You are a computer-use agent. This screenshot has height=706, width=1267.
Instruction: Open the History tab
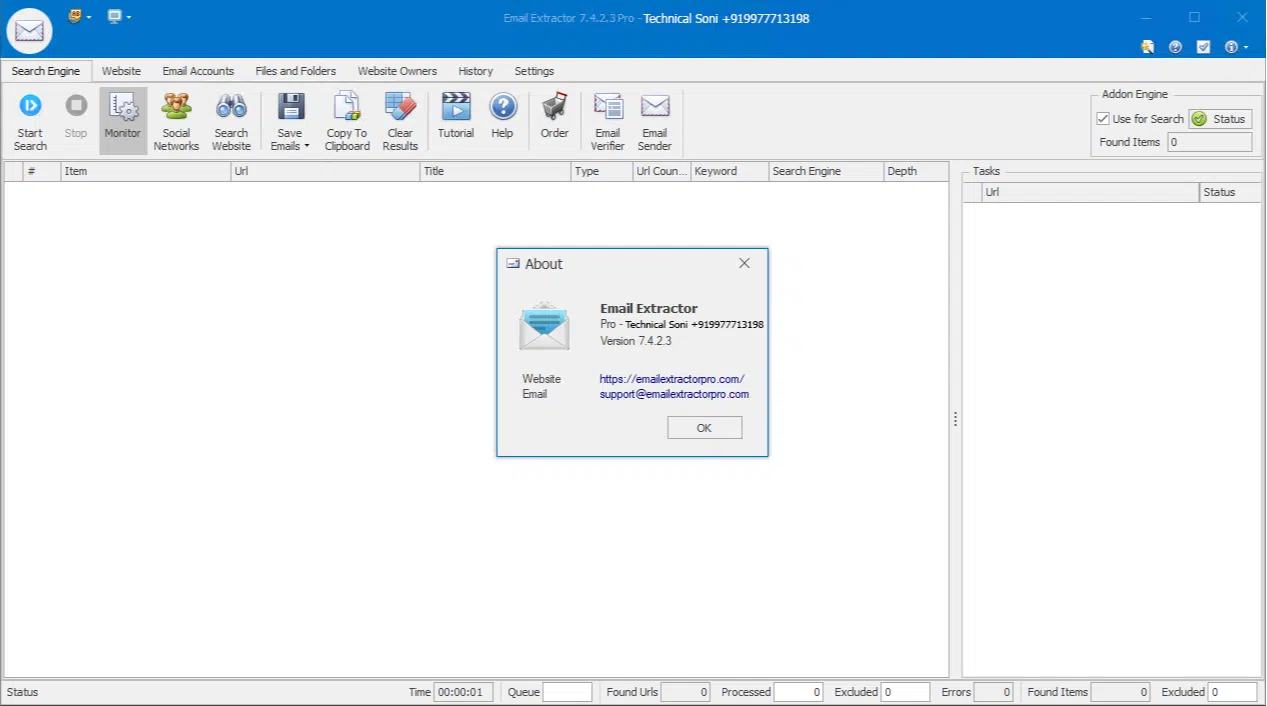coord(475,71)
